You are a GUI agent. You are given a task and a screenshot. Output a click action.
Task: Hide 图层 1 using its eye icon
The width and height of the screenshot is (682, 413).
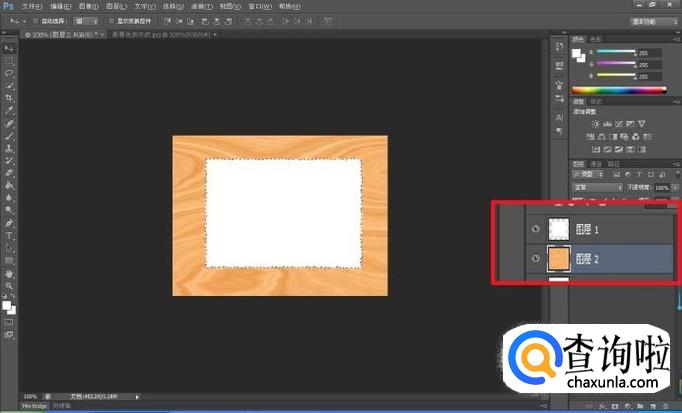(x=535, y=230)
